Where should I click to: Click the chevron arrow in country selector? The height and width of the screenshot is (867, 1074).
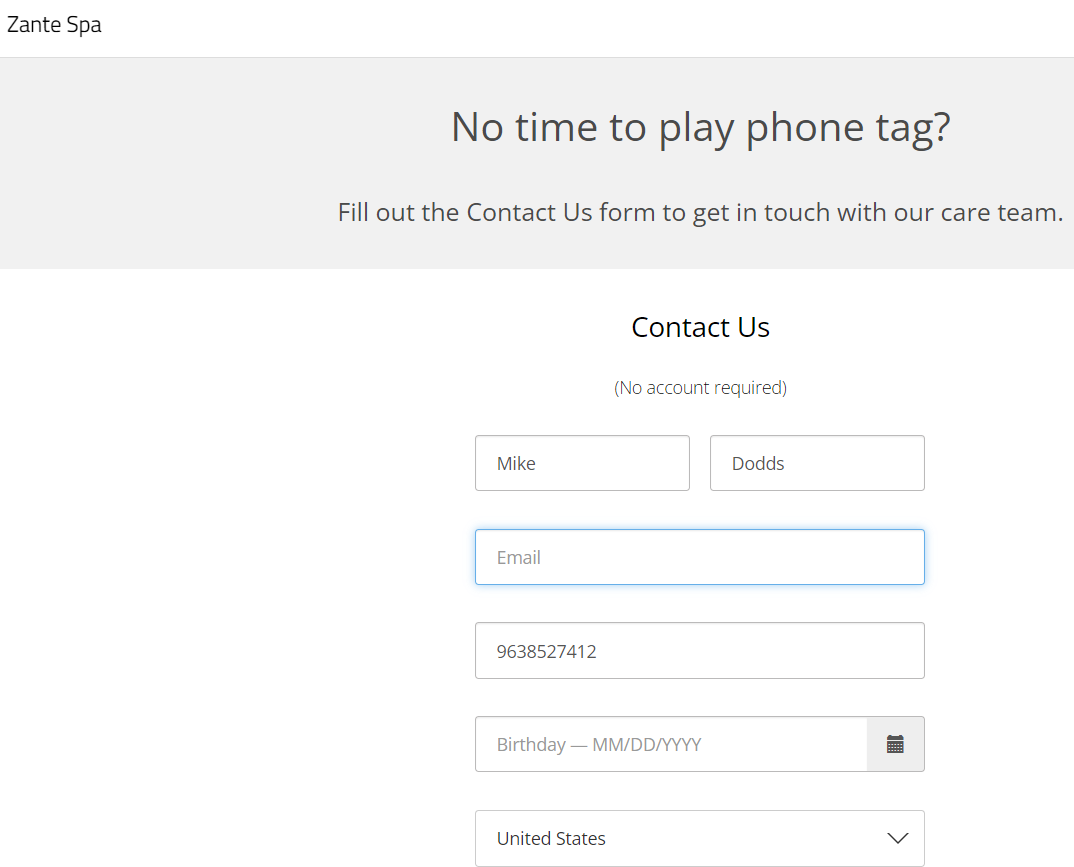click(x=897, y=838)
